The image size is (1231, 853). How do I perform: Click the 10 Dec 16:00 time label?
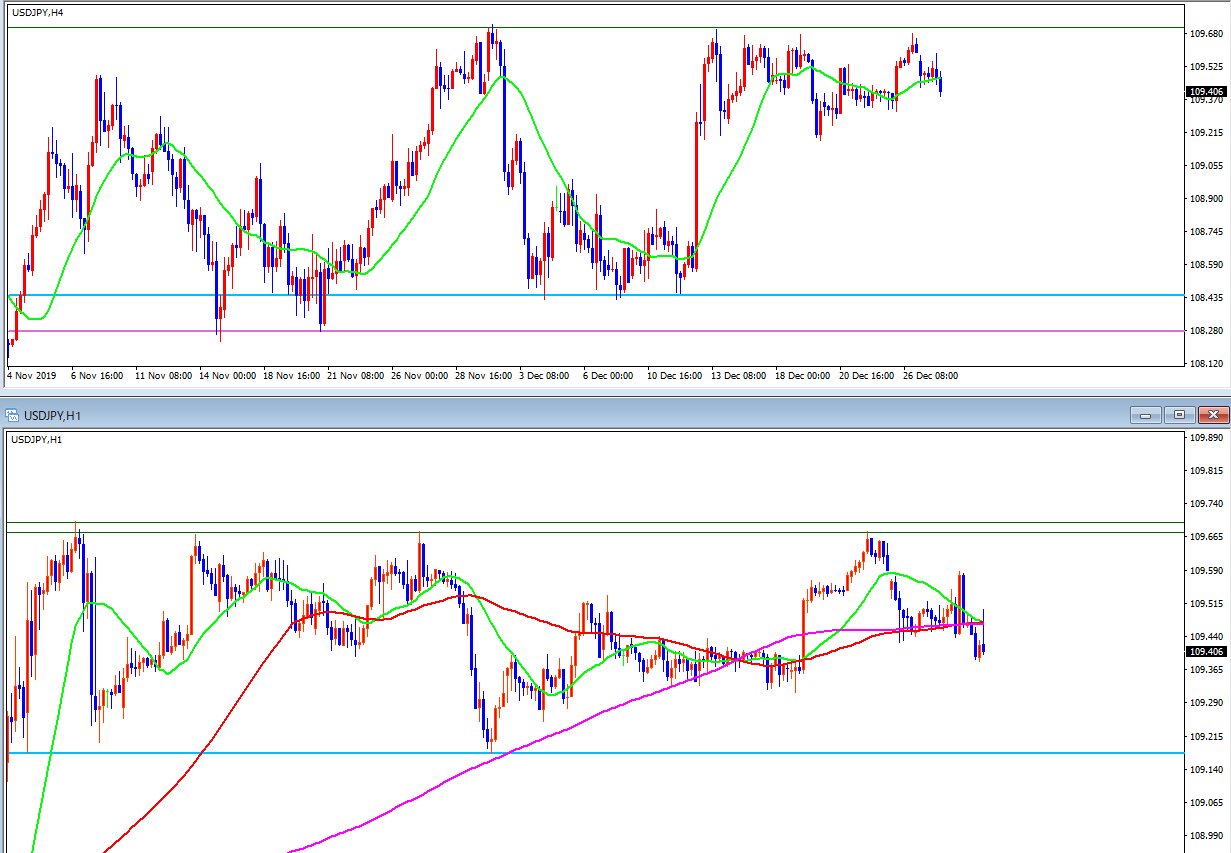click(676, 376)
